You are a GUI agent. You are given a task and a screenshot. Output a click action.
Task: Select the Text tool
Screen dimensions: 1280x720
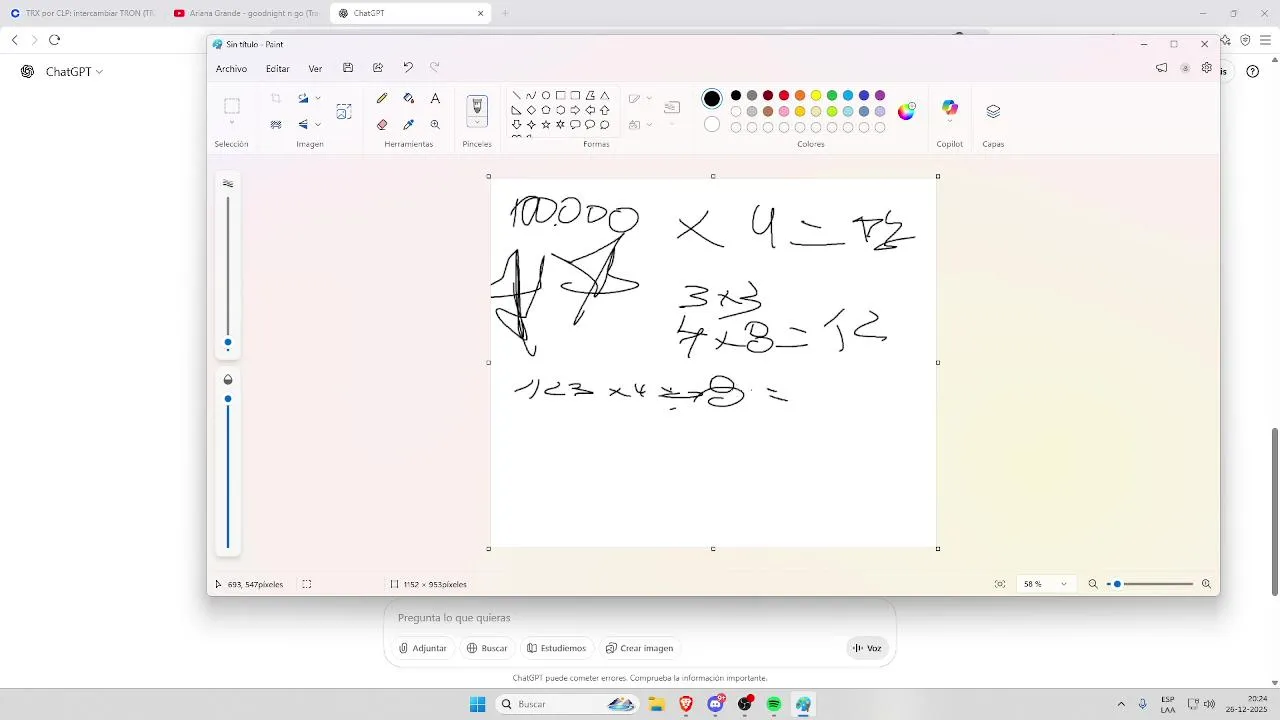435,98
